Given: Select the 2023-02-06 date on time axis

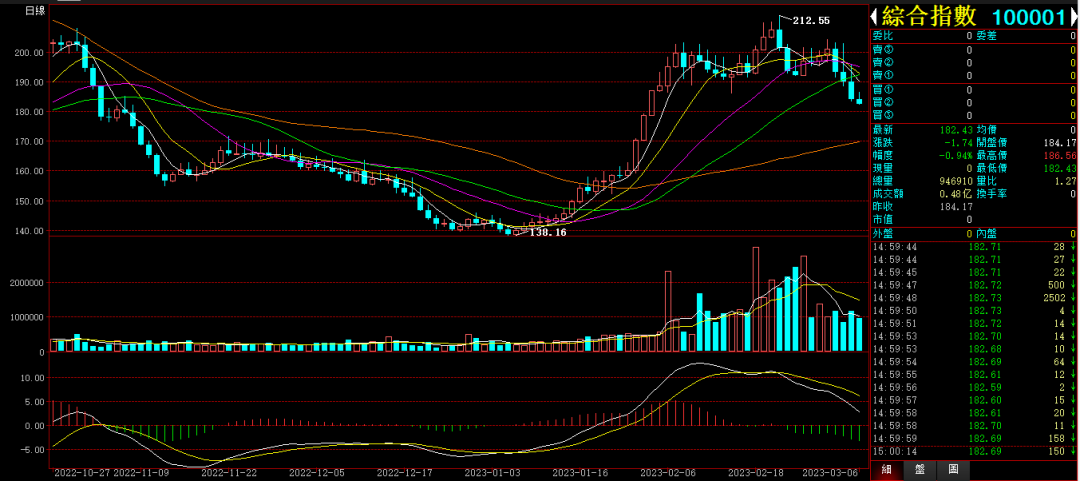Looking at the screenshot, I should click(667, 472).
